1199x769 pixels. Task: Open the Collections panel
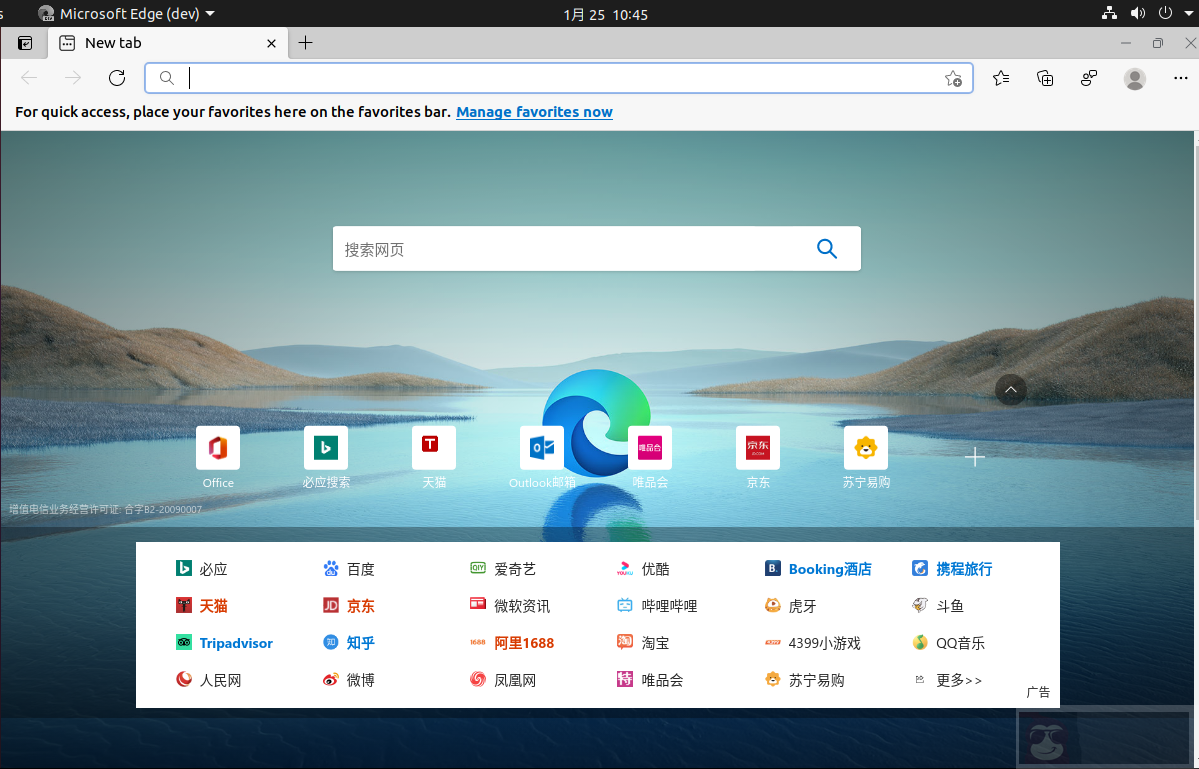click(1044, 77)
